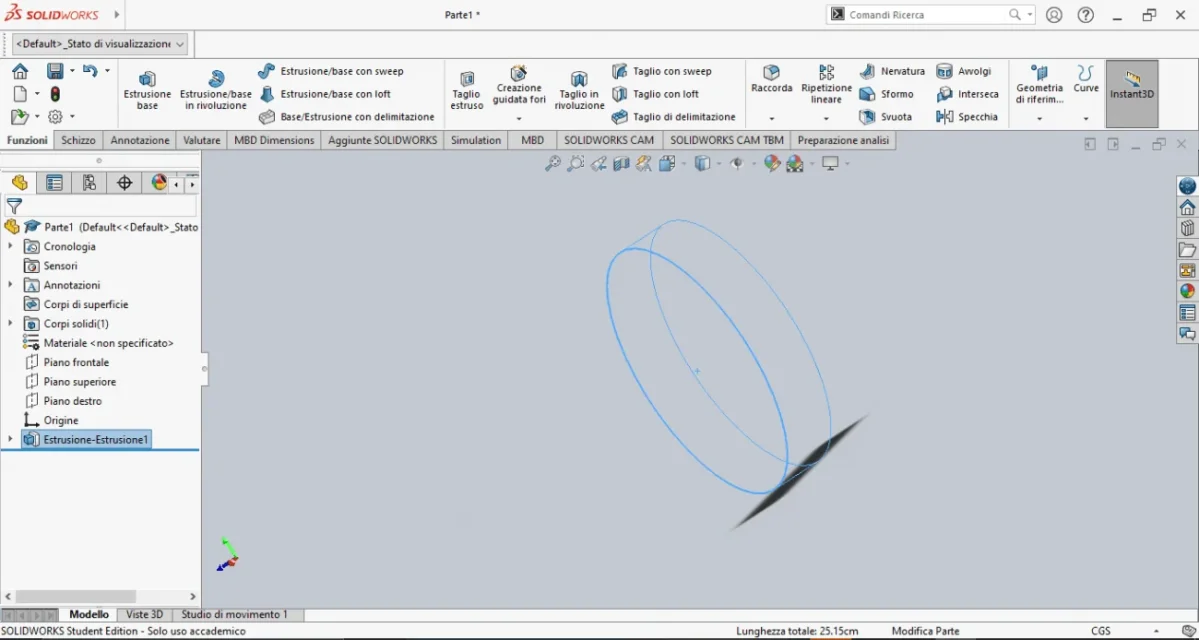
Task: Open the SOLIDWORKS CAM tab
Action: tap(609, 141)
